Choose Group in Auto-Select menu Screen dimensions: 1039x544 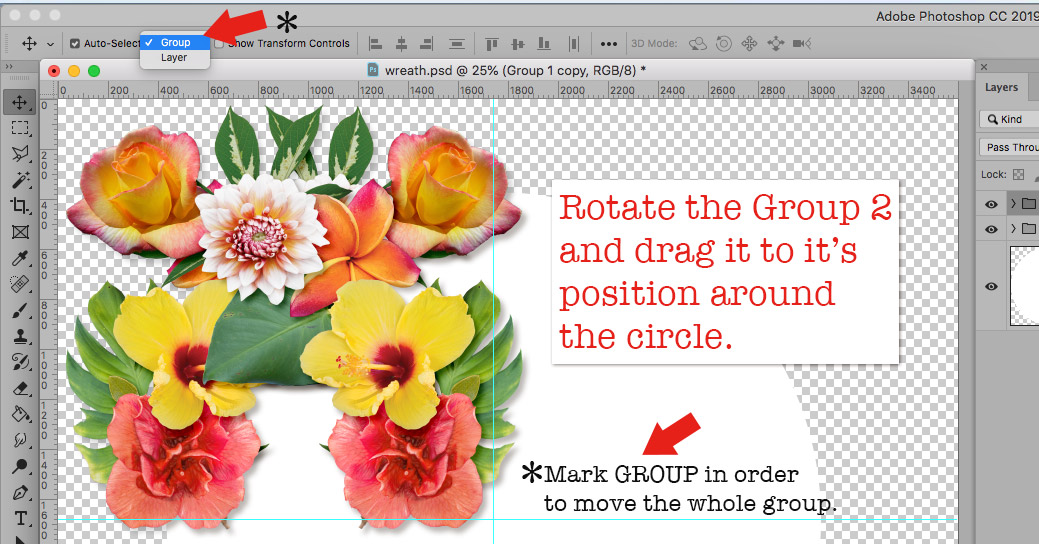coord(175,42)
